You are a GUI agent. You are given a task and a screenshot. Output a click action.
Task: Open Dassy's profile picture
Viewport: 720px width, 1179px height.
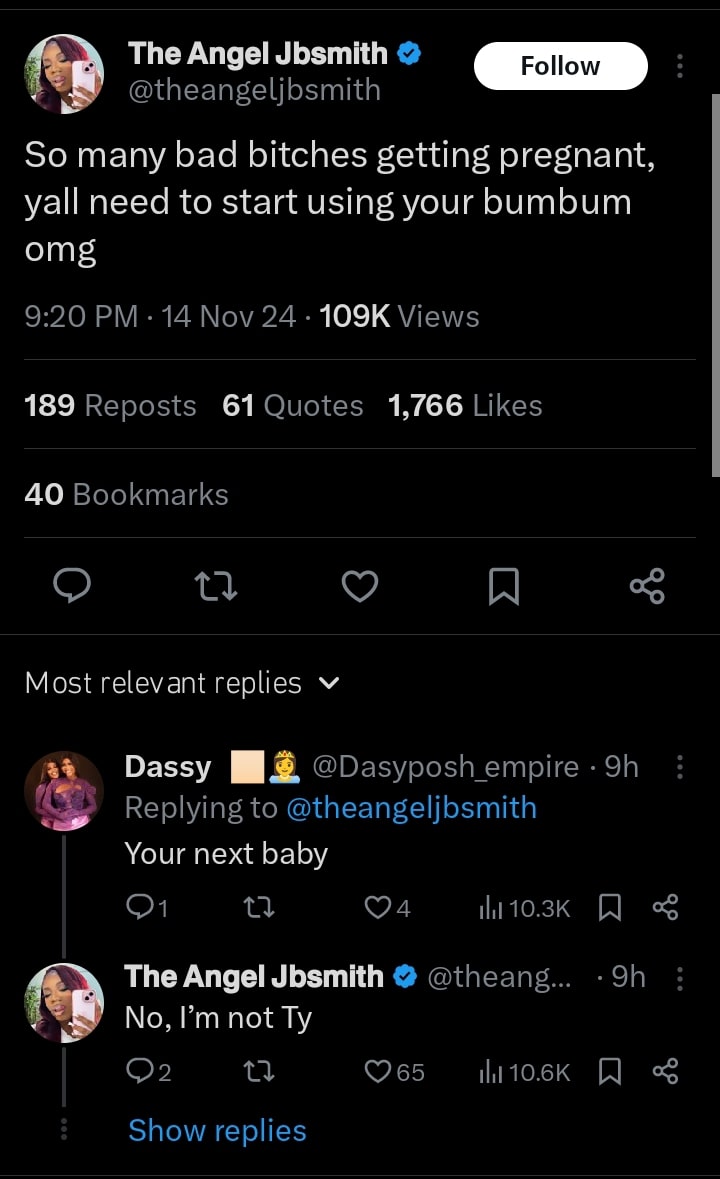pyautogui.click(x=64, y=790)
